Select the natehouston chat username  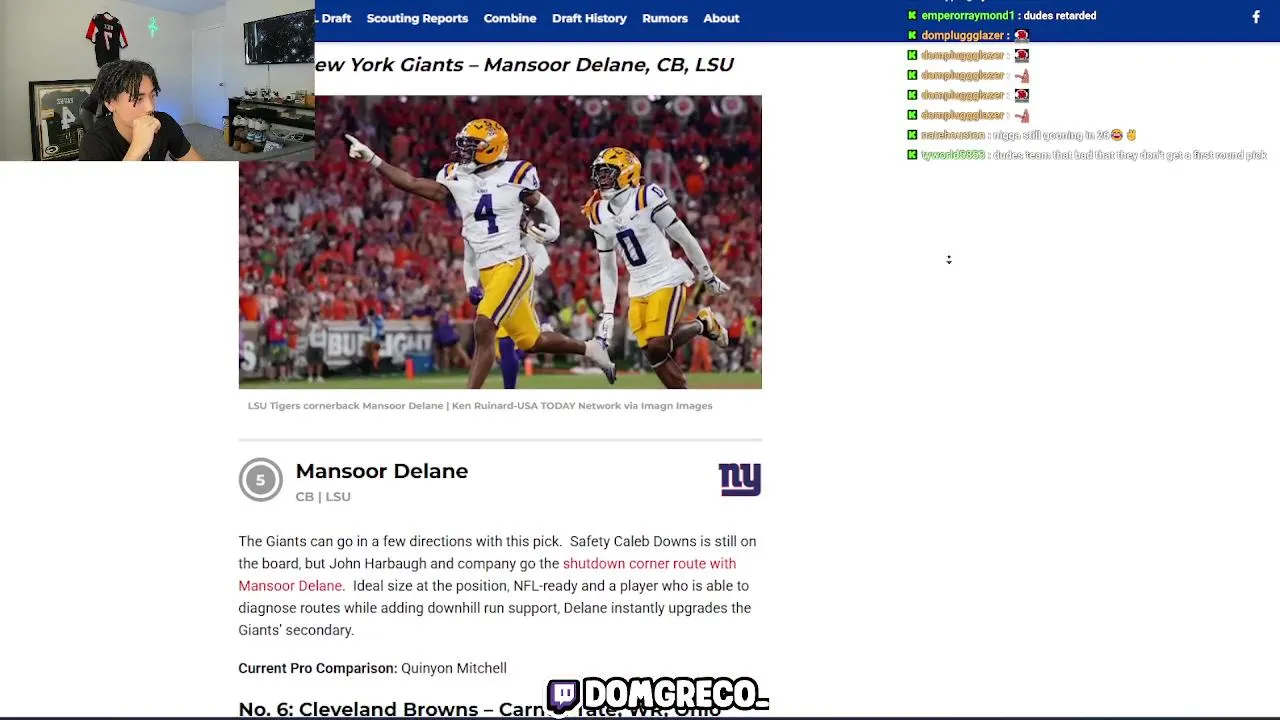[x=953, y=135]
